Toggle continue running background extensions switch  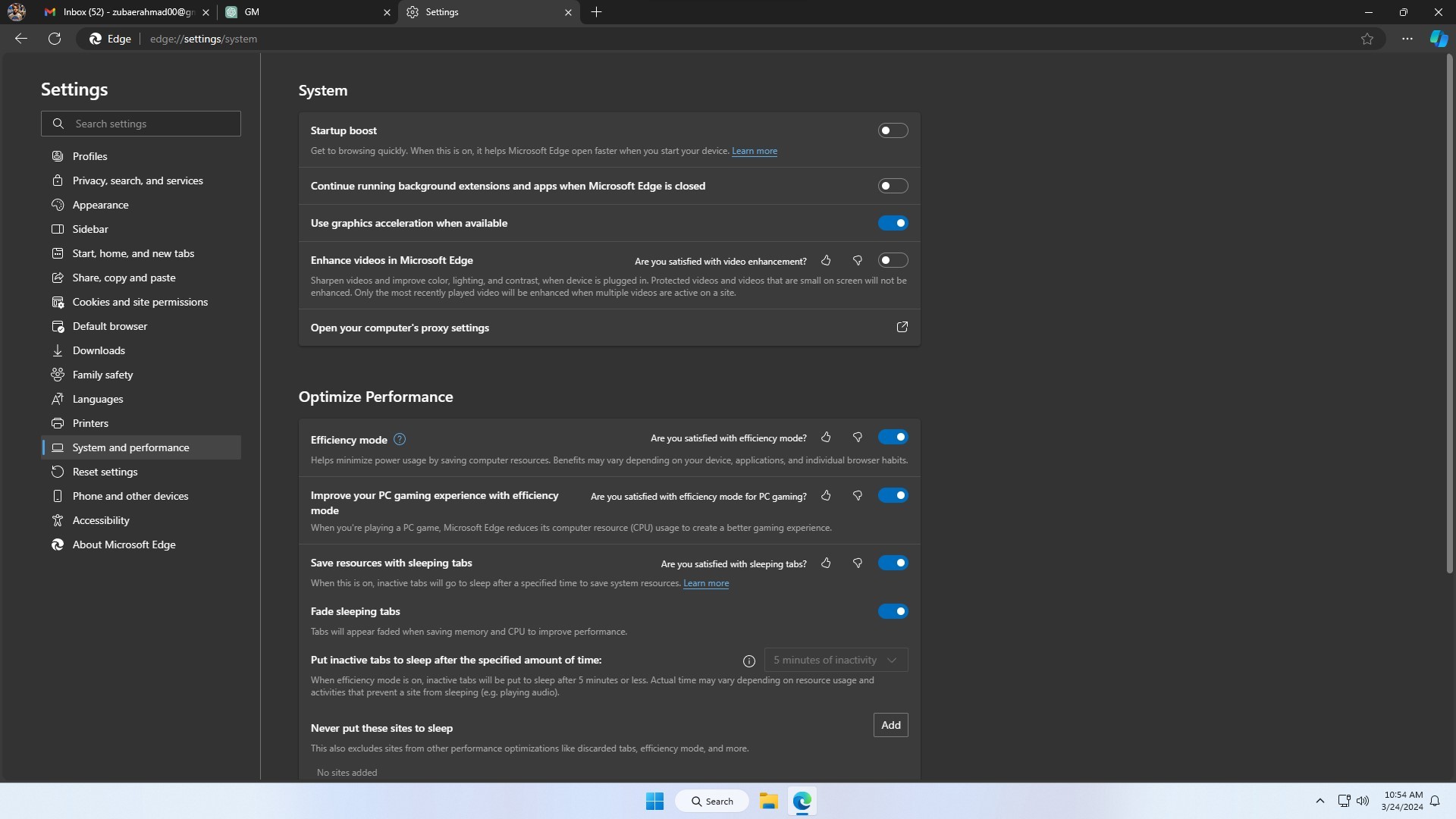pyautogui.click(x=893, y=186)
